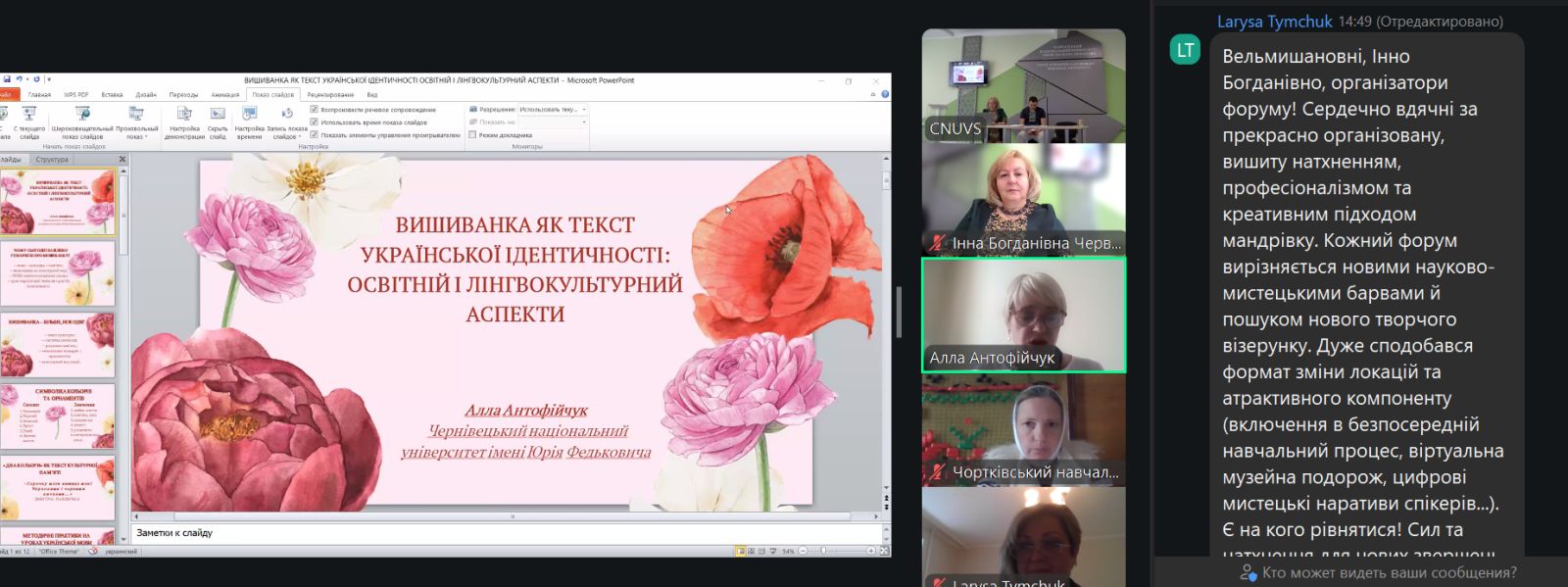Click the Hide Slide button
This screenshot has height=587, width=1568.
(x=218, y=122)
